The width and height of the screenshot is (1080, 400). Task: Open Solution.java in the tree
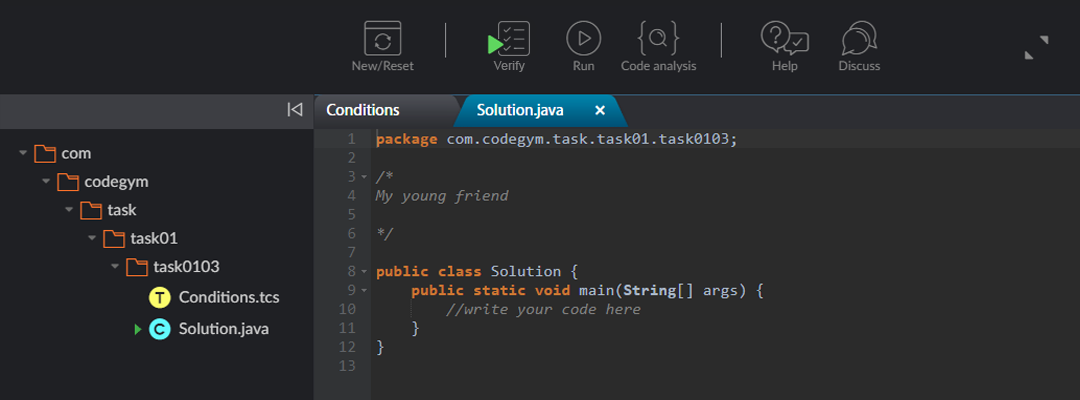[224, 329]
